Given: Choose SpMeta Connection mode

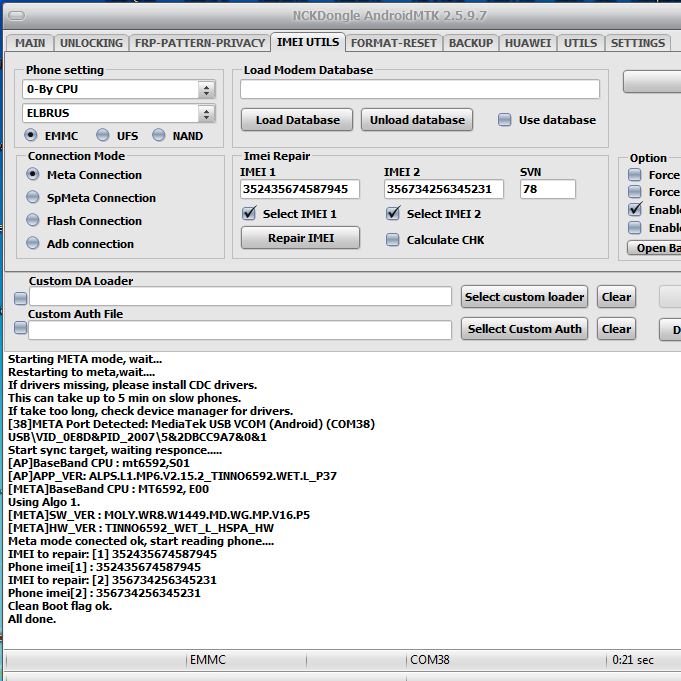Looking at the screenshot, I should (33, 197).
